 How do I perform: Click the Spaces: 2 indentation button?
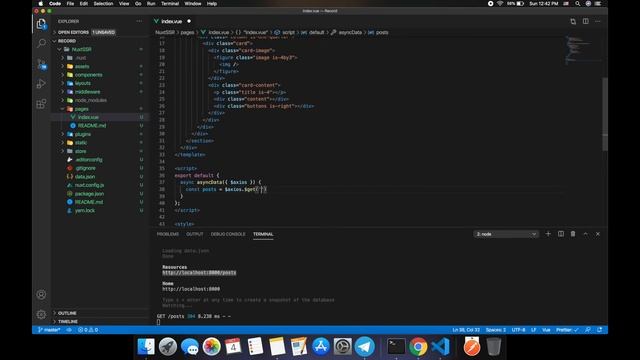[x=496, y=330]
